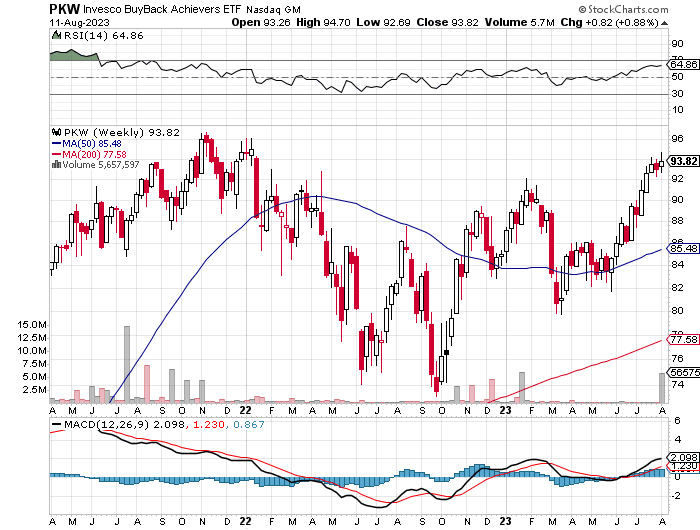This screenshot has width=700, height=530.
Task: Click the Low 92.69 value
Action: pos(383,22)
